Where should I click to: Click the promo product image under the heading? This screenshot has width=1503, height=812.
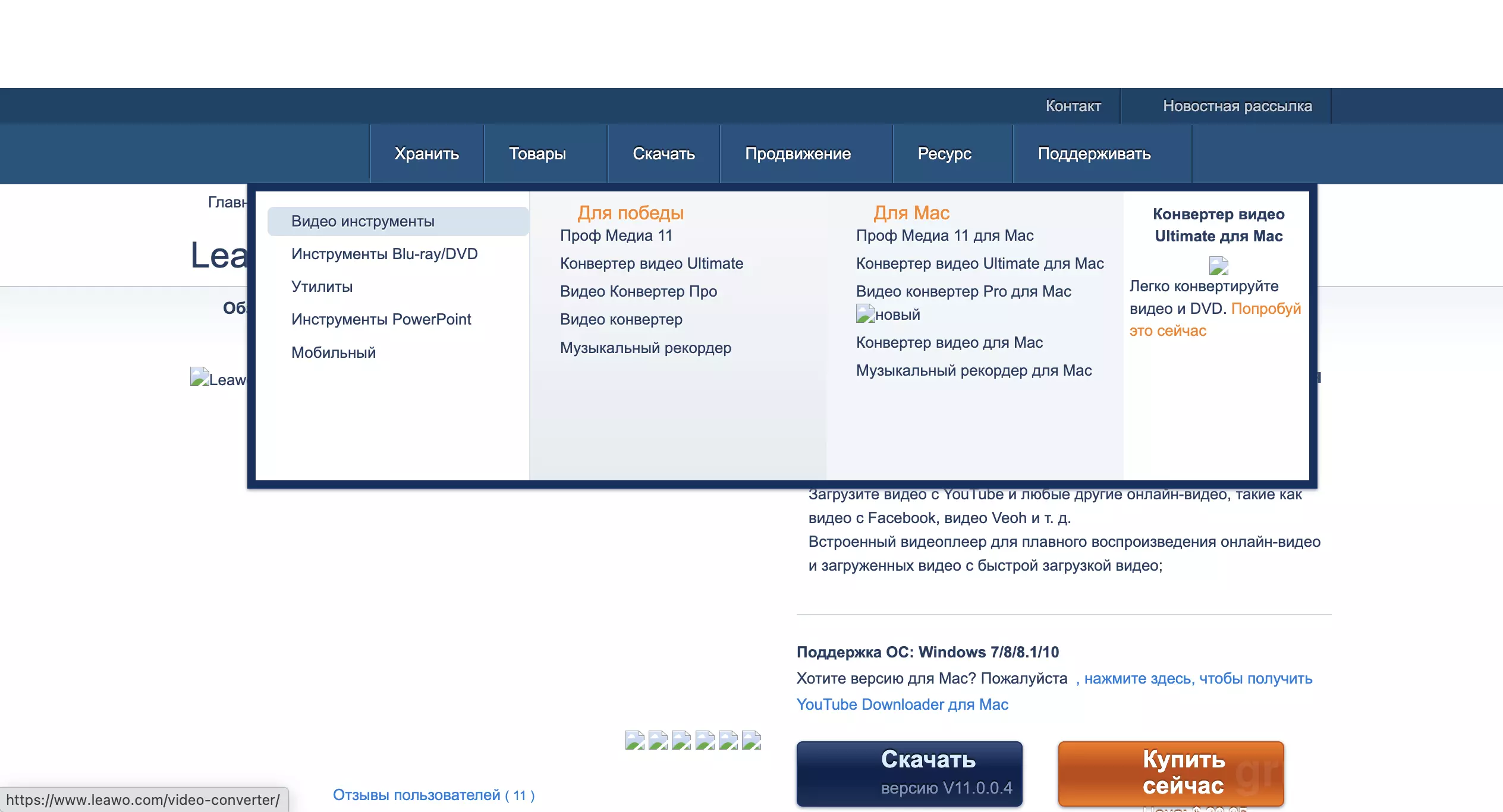point(1219,266)
